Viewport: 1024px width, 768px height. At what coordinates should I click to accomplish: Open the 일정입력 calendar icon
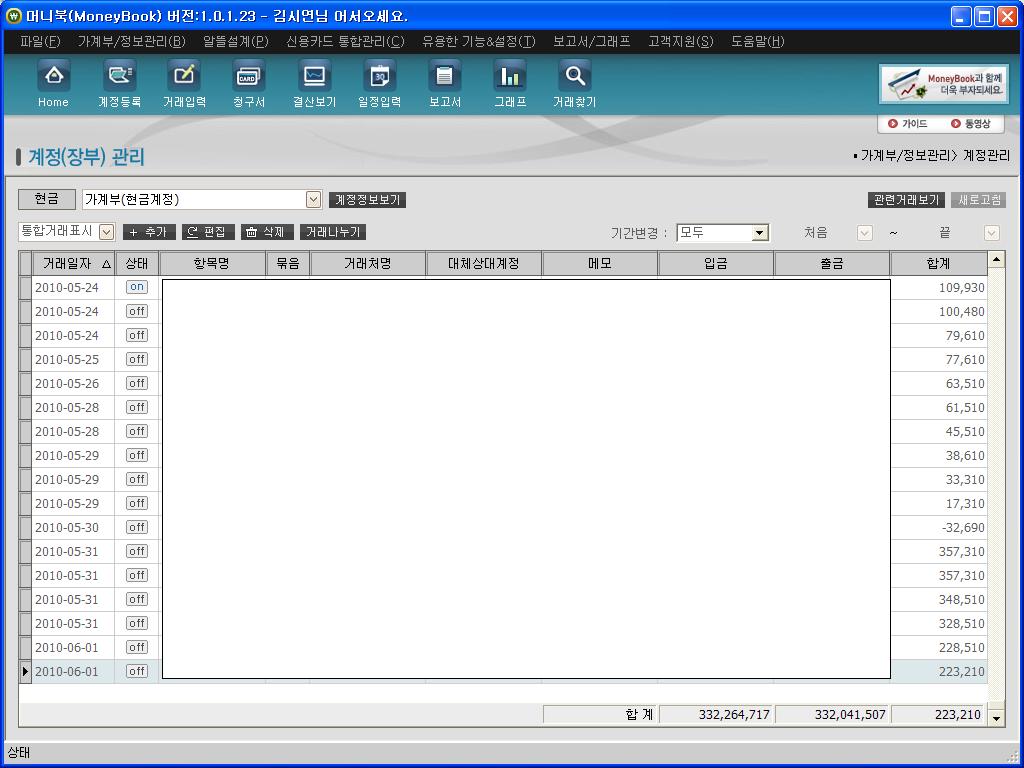(x=379, y=76)
